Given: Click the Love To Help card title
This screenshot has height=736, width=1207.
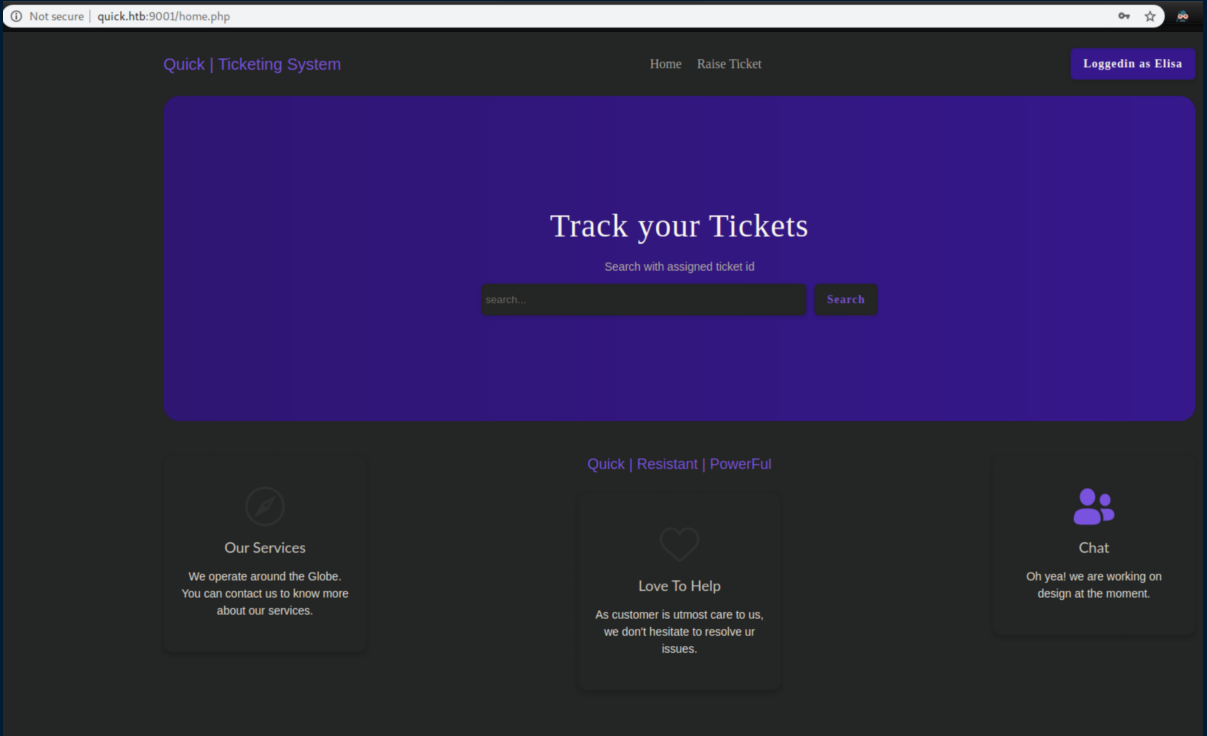Looking at the screenshot, I should click(679, 586).
